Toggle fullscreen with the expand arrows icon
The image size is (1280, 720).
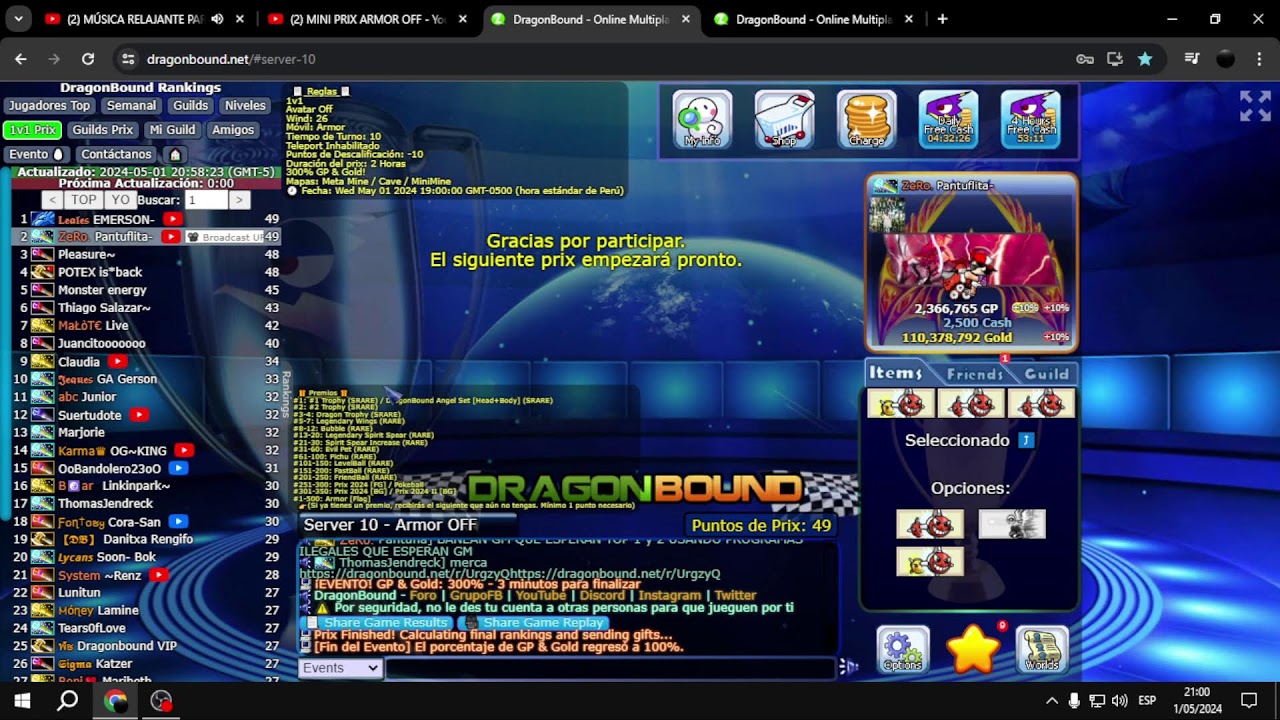coord(1255,106)
